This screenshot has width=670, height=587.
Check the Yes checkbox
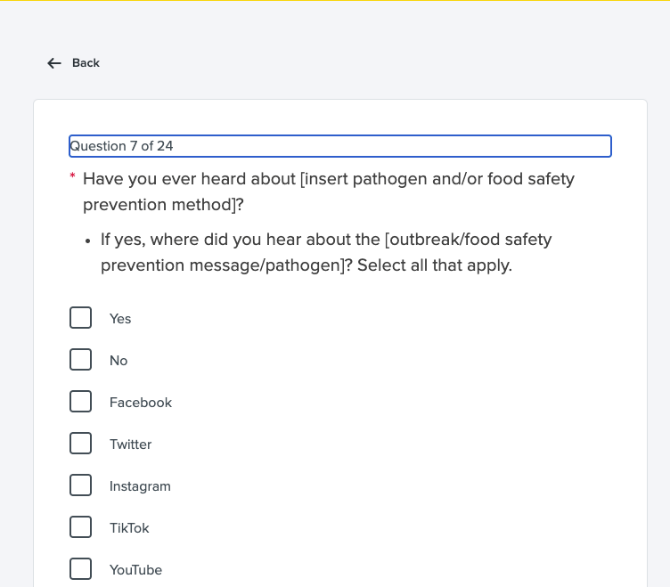[81, 318]
